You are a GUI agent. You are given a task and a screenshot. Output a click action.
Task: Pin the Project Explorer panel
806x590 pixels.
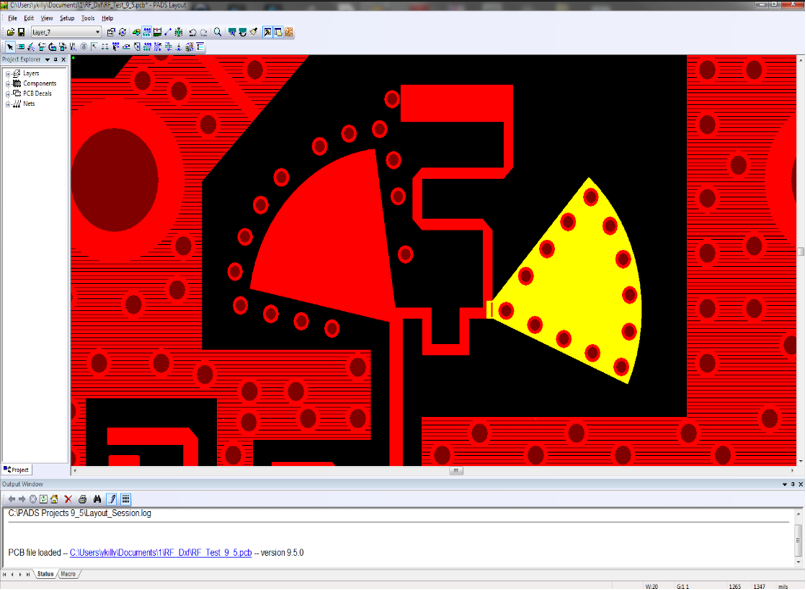pyautogui.click(x=56, y=60)
